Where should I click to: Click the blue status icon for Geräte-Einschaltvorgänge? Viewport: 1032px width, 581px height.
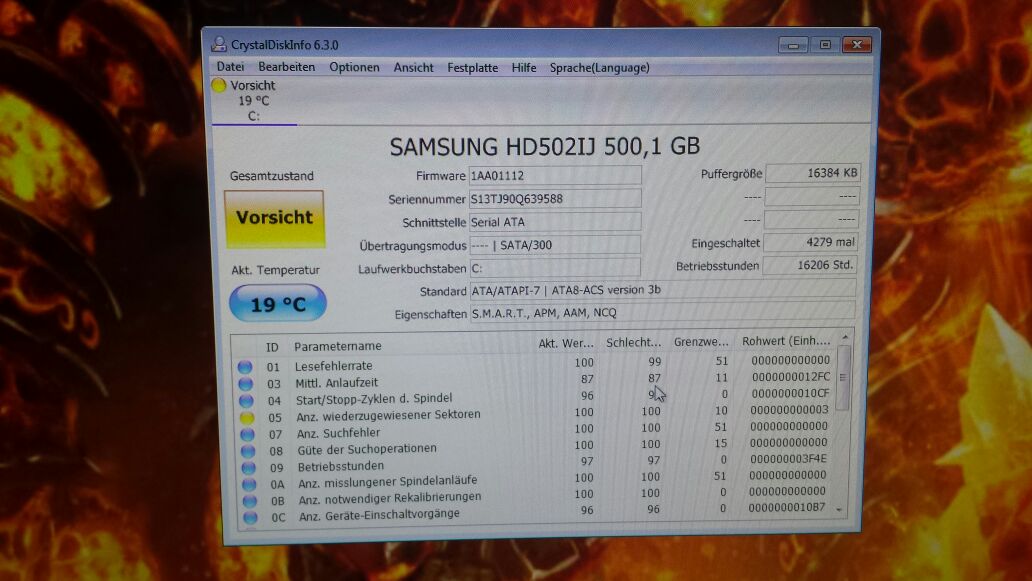click(x=251, y=518)
